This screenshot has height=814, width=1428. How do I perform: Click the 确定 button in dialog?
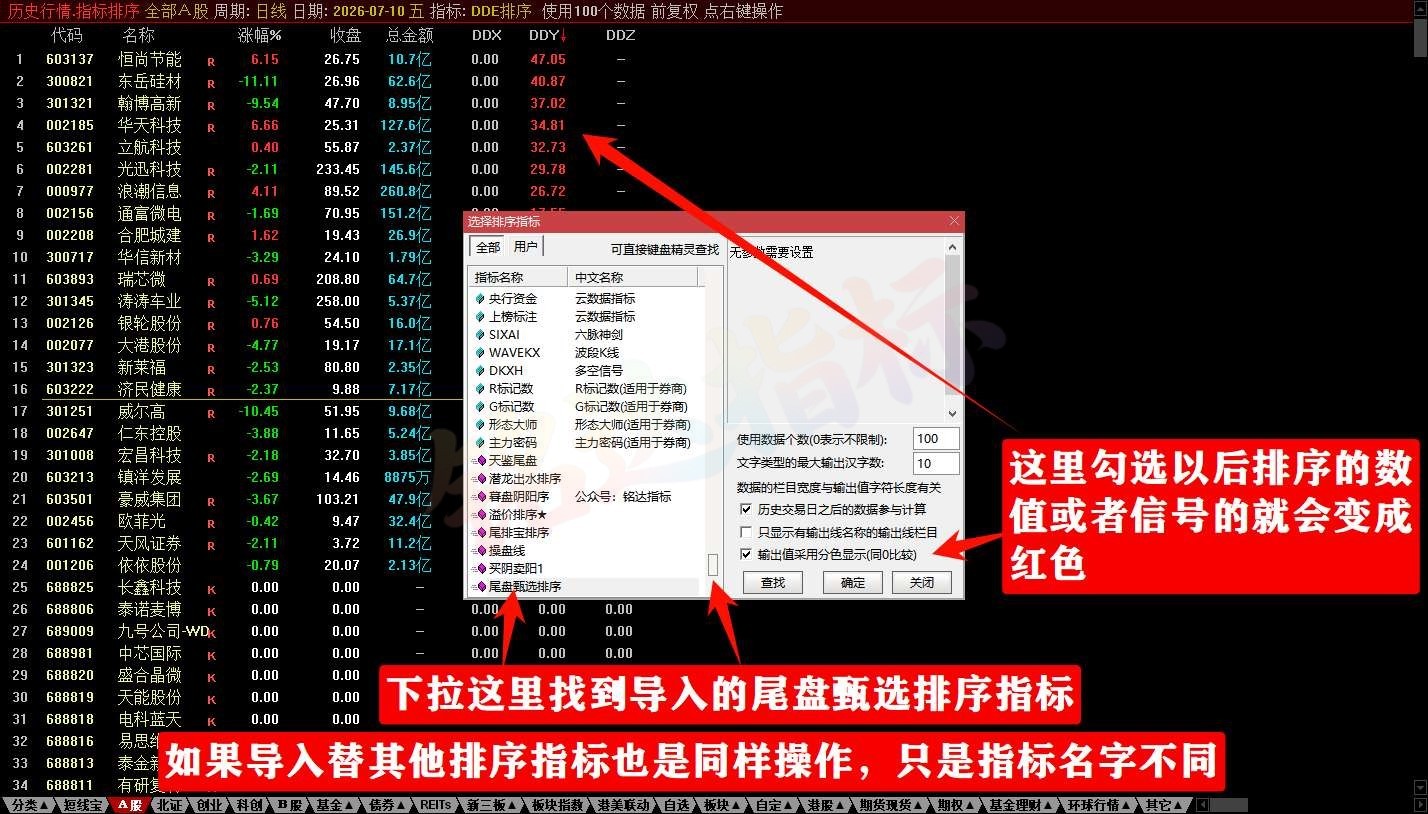click(x=853, y=582)
